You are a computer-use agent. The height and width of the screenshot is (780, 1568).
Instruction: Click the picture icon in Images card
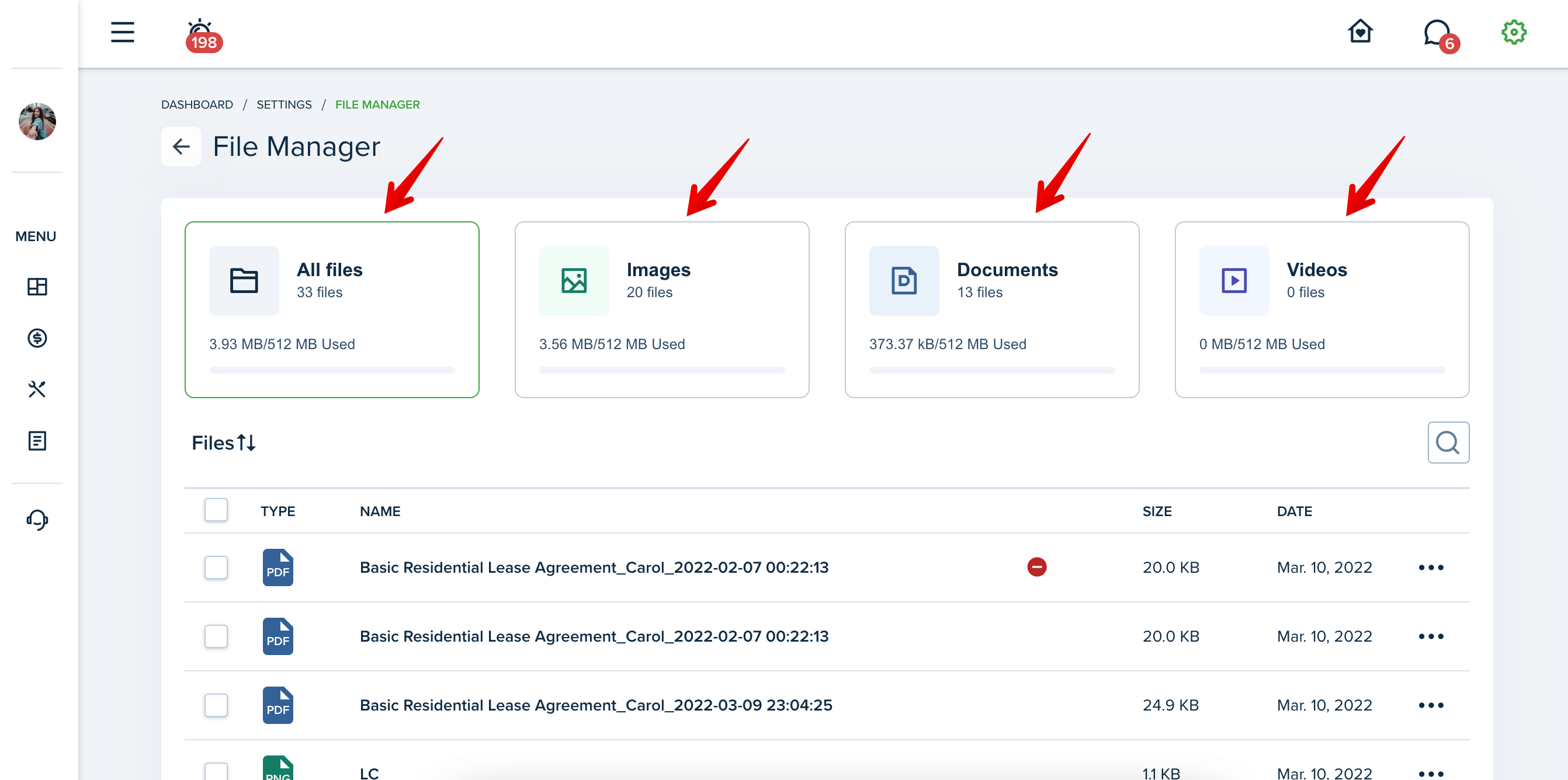click(x=574, y=280)
